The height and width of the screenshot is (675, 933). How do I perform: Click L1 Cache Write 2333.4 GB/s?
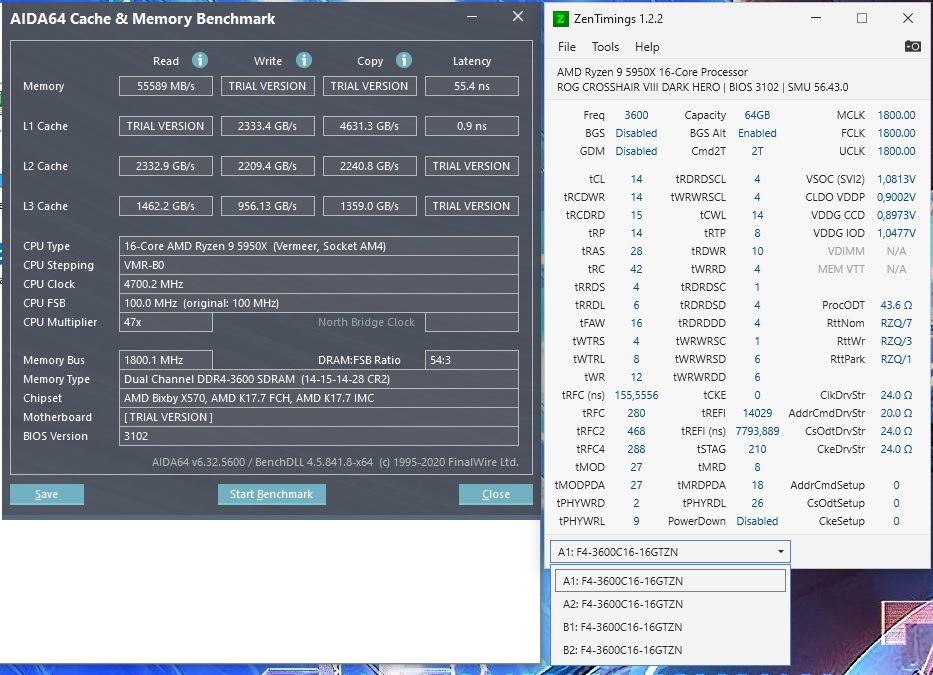(x=268, y=126)
